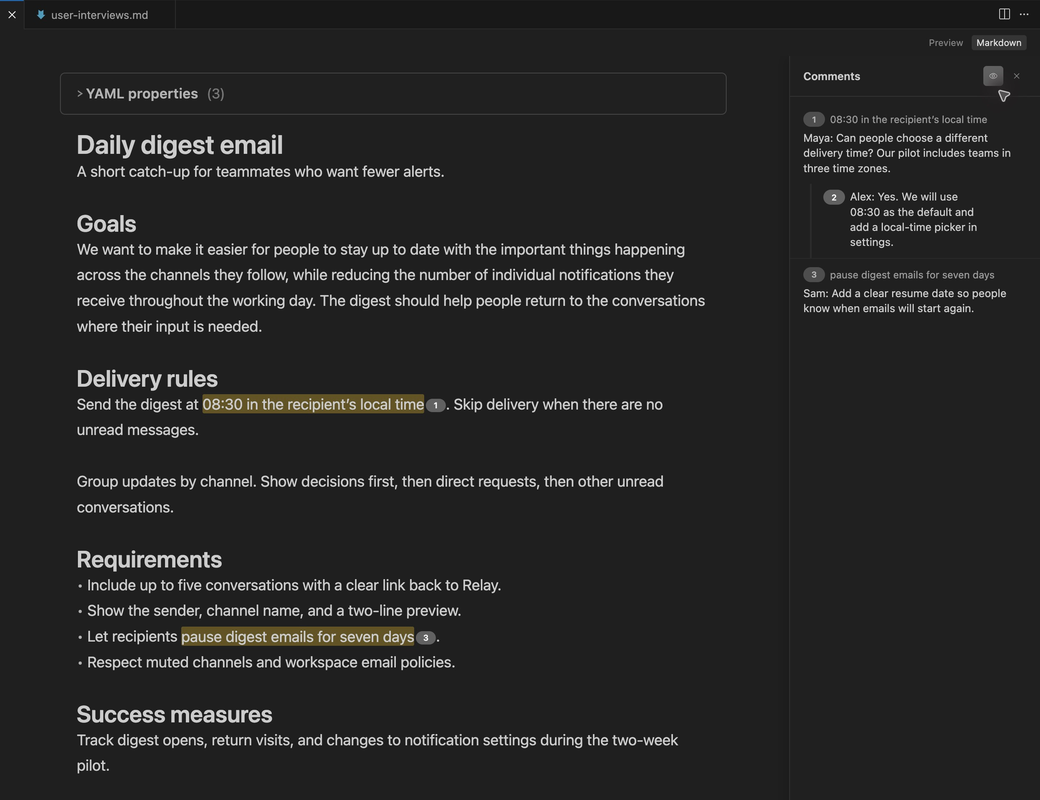Click comment badge 3 in Comments panel
The width and height of the screenshot is (1040, 800).
point(814,275)
